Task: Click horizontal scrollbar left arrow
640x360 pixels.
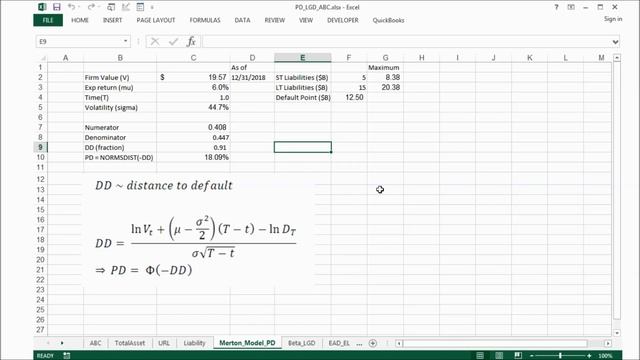Action: [x=399, y=343]
